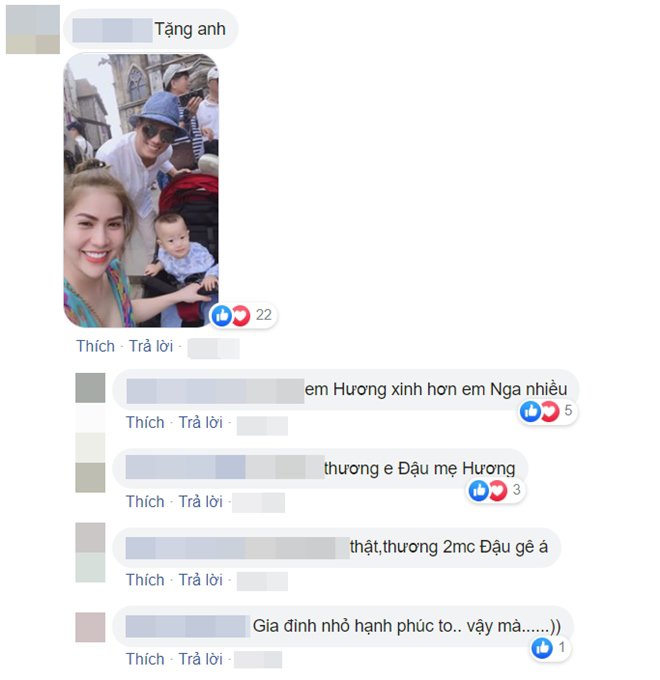Image resolution: width=660 pixels, height=680 pixels.
Task: Click Trả lời under thương e Đậu mẹ Hương
Action: pyautogui.click(x=201, y=502)
